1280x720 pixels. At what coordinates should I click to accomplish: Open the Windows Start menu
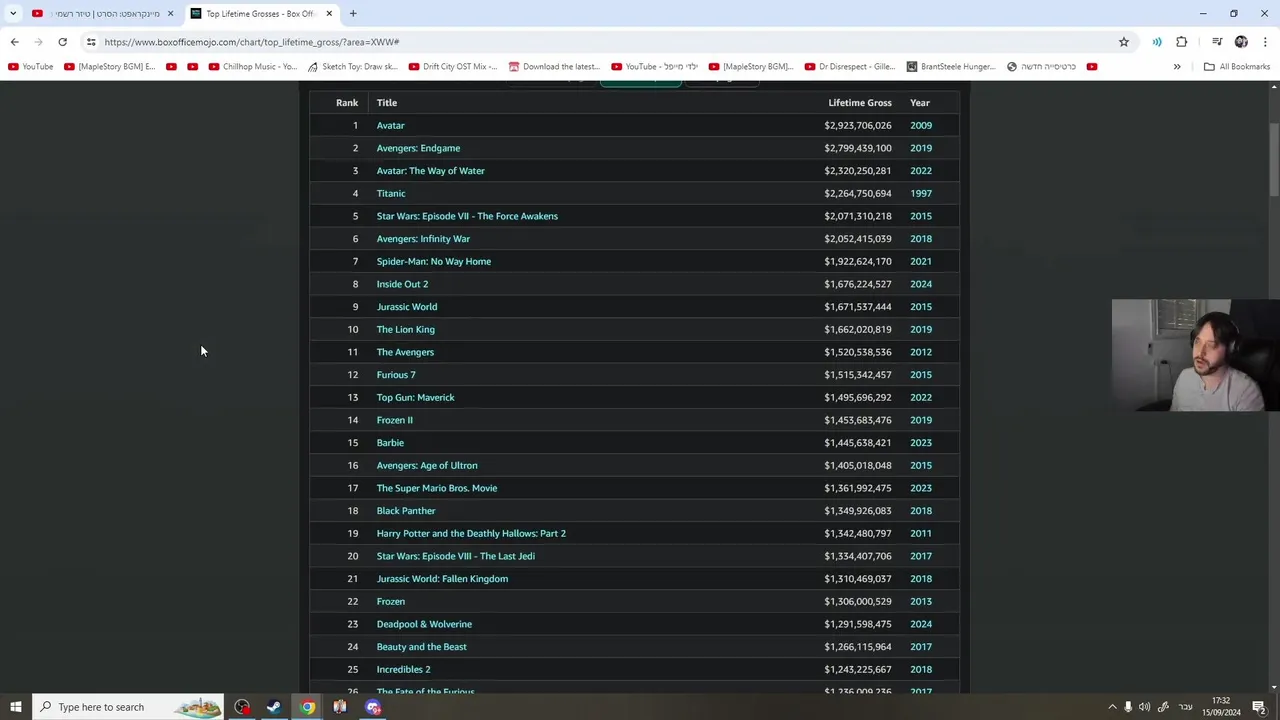pos(15,707)
